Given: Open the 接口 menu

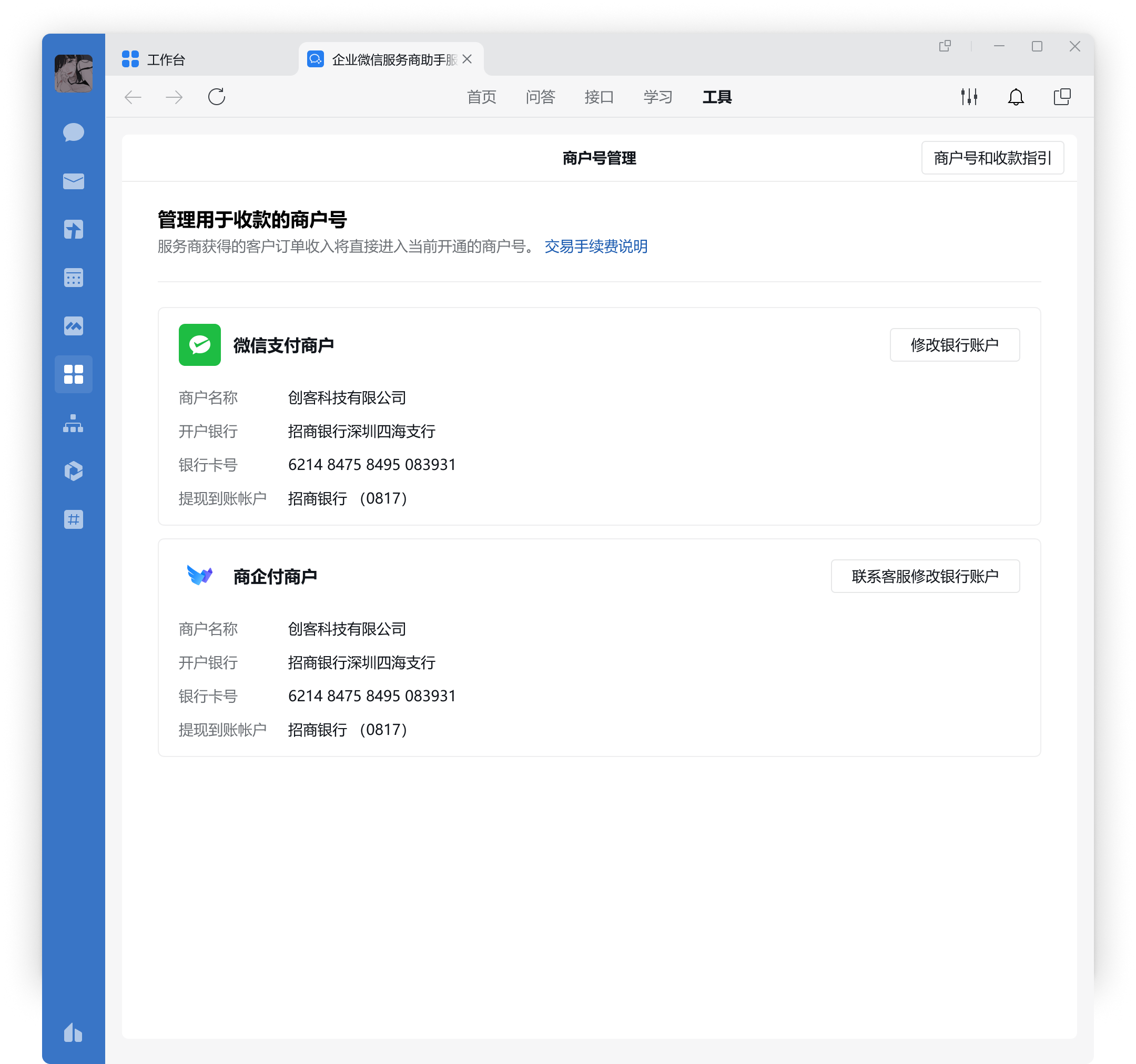Looking at the screenshot, I should coord(599,97).
